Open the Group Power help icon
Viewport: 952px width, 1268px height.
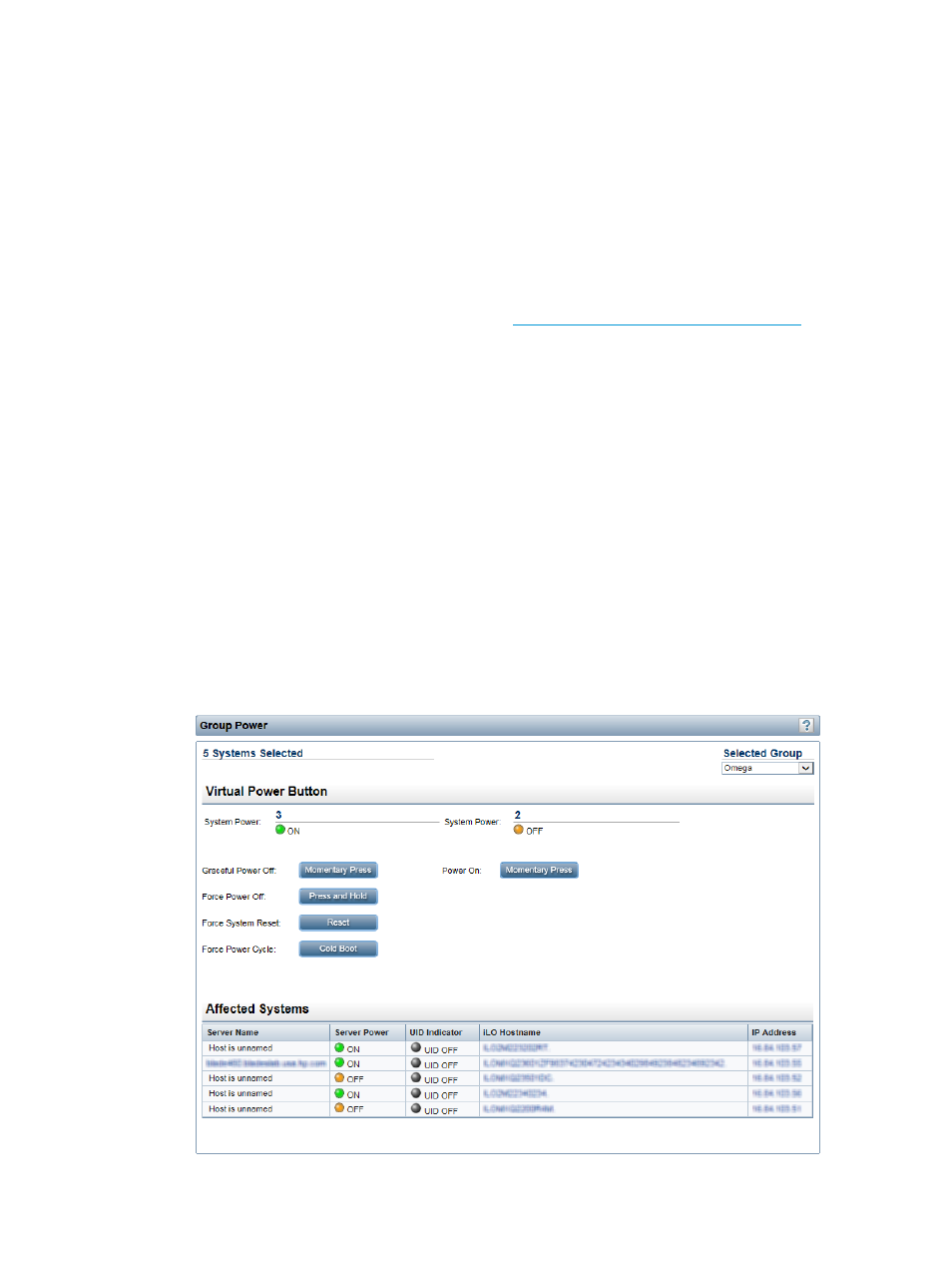806,726
